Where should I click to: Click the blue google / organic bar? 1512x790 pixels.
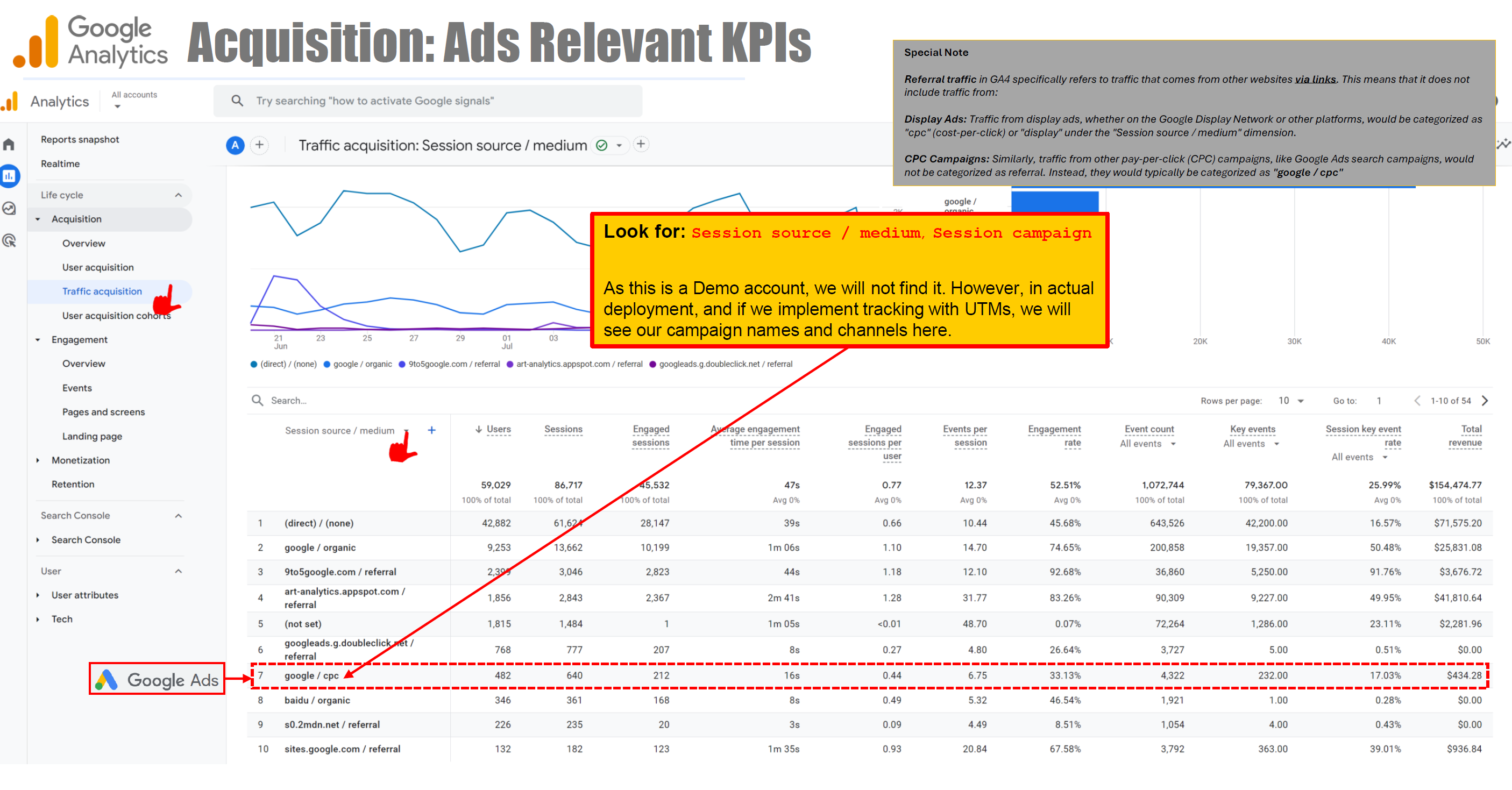pos(1054,201)
